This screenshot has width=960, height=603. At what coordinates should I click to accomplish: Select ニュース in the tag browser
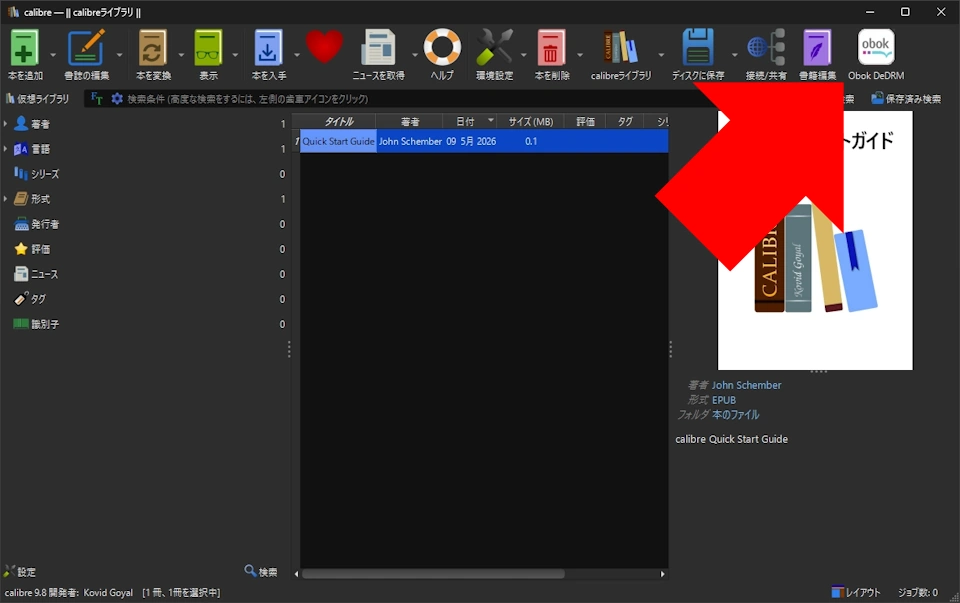point(44,274)
